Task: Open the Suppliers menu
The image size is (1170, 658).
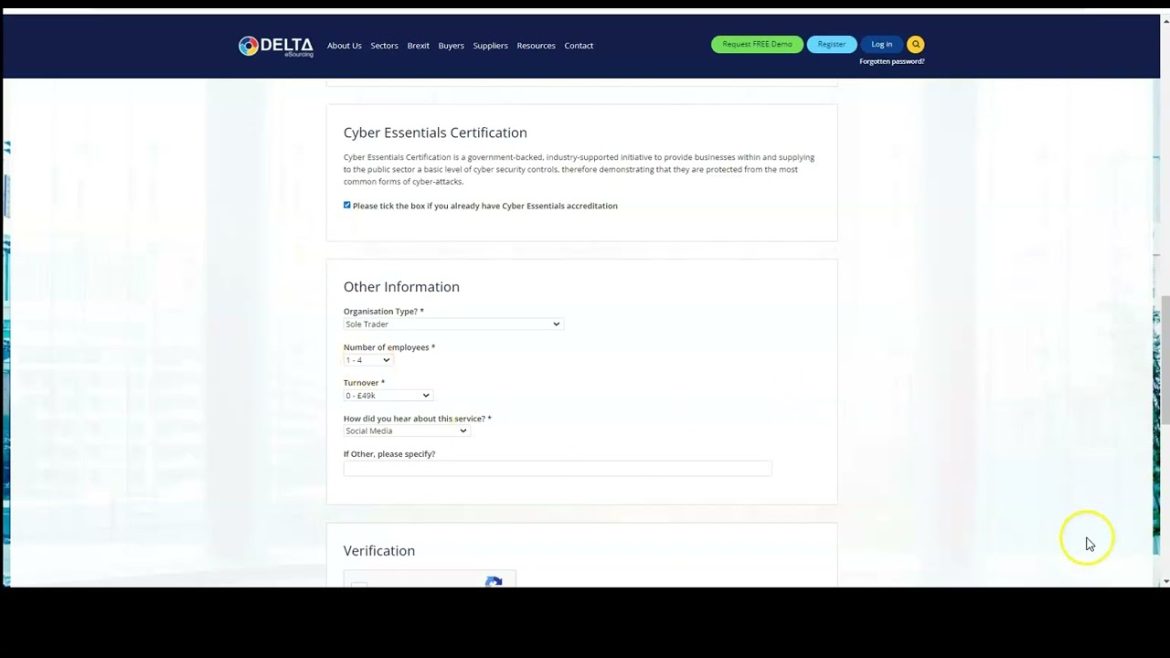Action: (490, 46)
